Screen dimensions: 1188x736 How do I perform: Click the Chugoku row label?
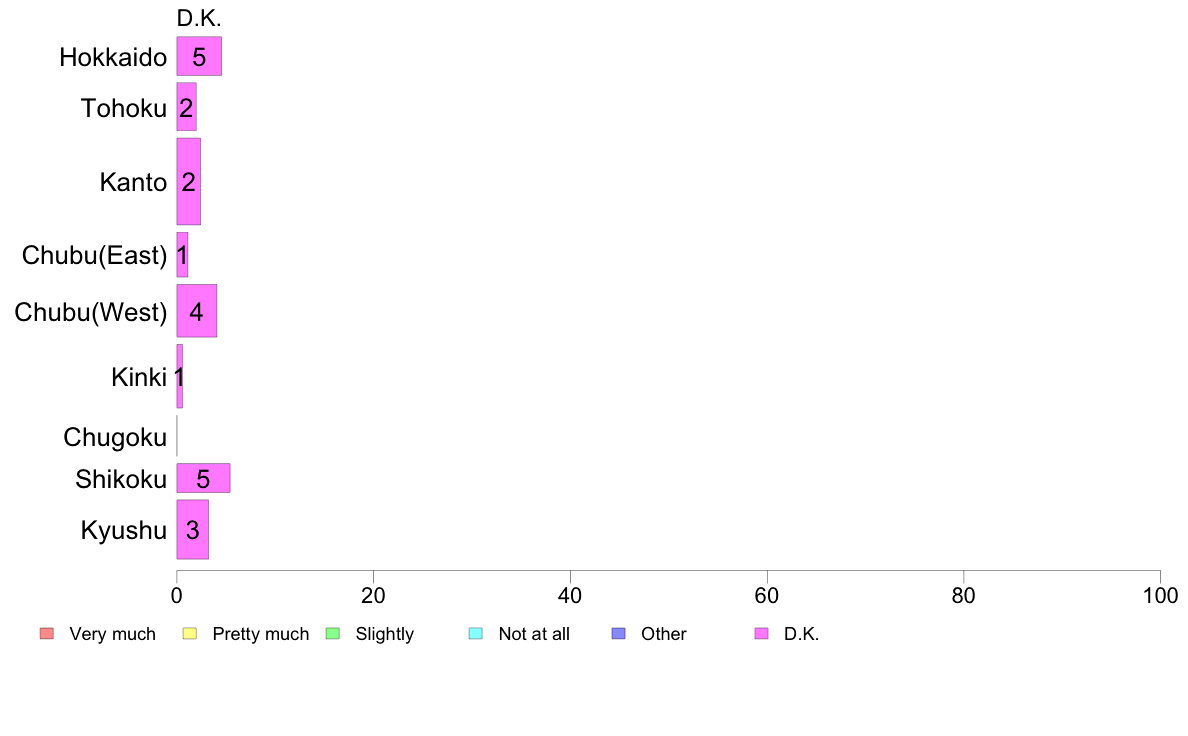(115, 437)
